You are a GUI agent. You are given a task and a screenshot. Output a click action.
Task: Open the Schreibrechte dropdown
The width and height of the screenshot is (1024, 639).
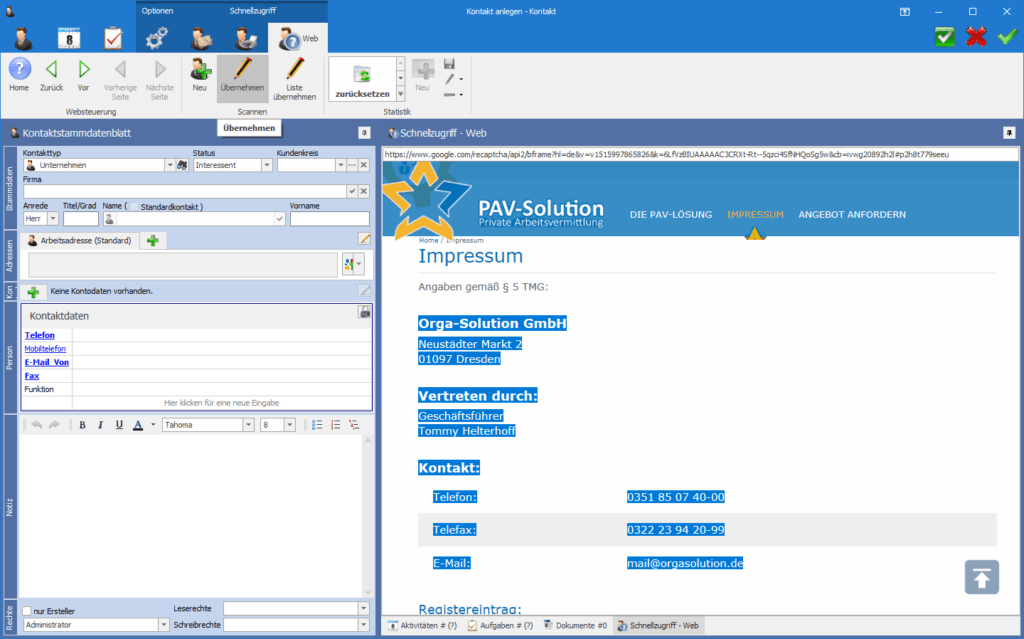coord(364,625)
